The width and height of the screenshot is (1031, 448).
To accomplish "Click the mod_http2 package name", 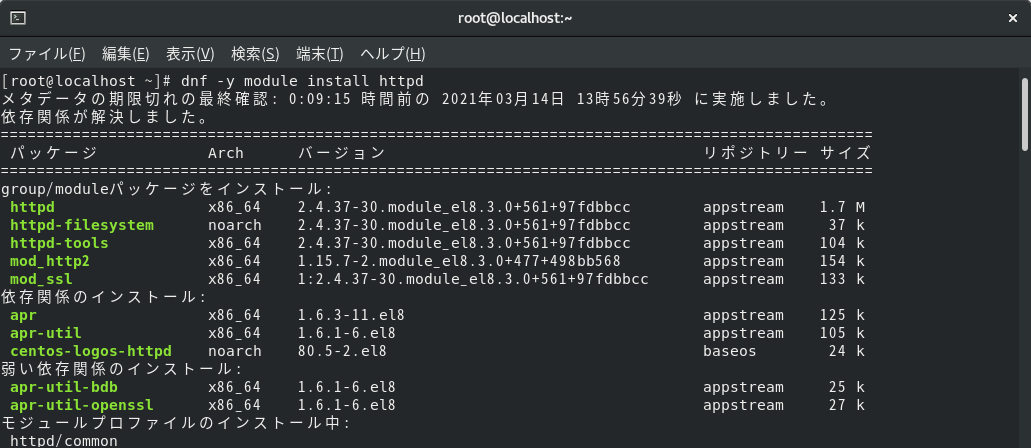I will 50,262.
